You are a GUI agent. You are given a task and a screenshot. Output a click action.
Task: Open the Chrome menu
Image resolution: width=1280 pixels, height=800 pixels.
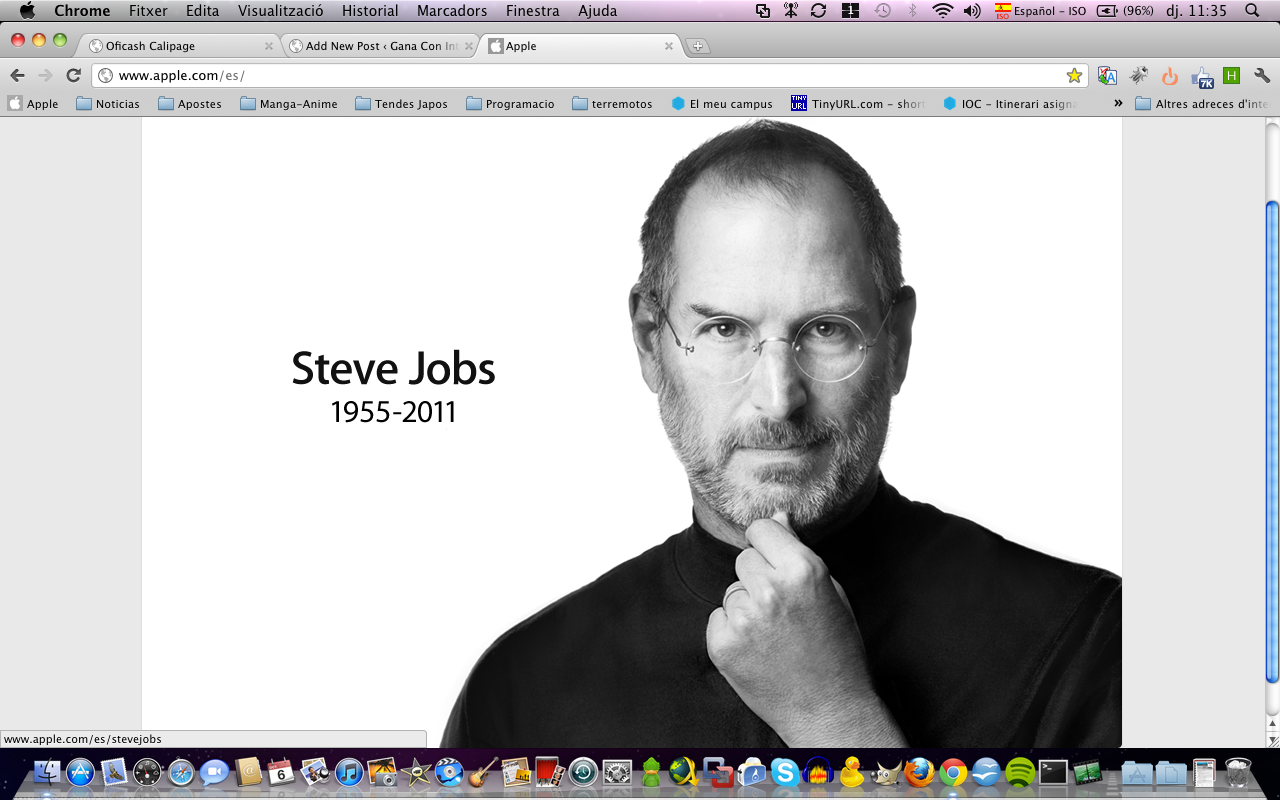82,11
